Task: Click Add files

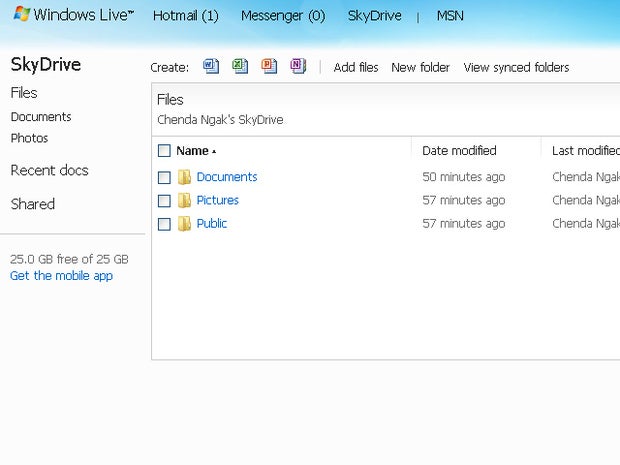Action: click(356, 68)
